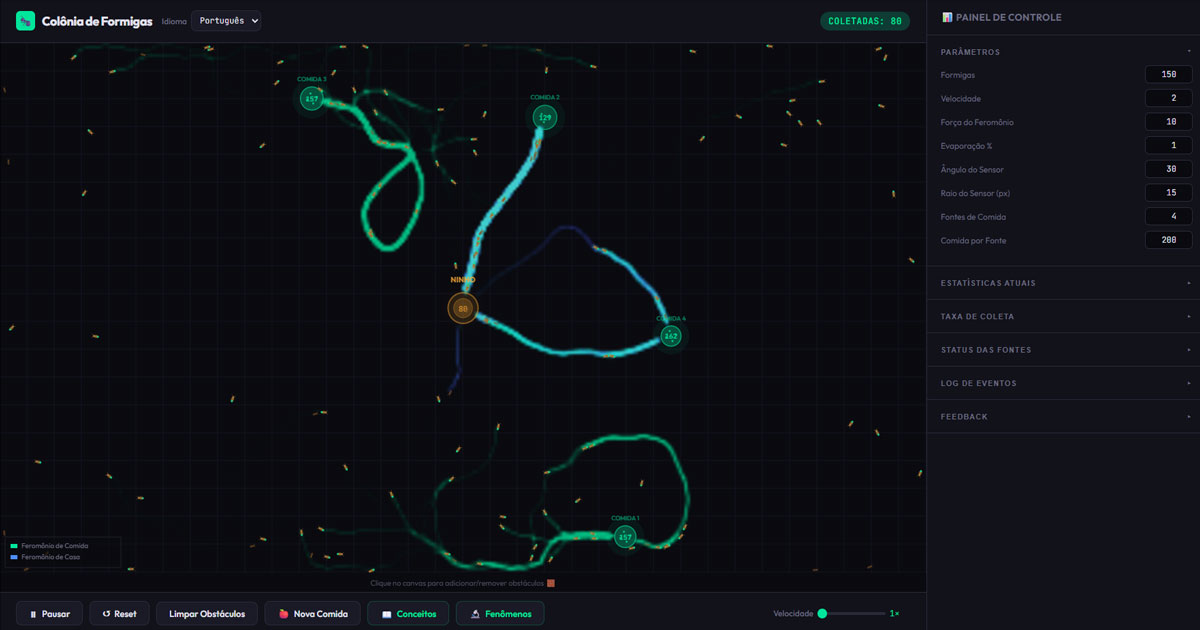The height and width of the screenshot is (630, 1200).
Task: Click the orange Ninho nest marker
Action: (463, 309)
